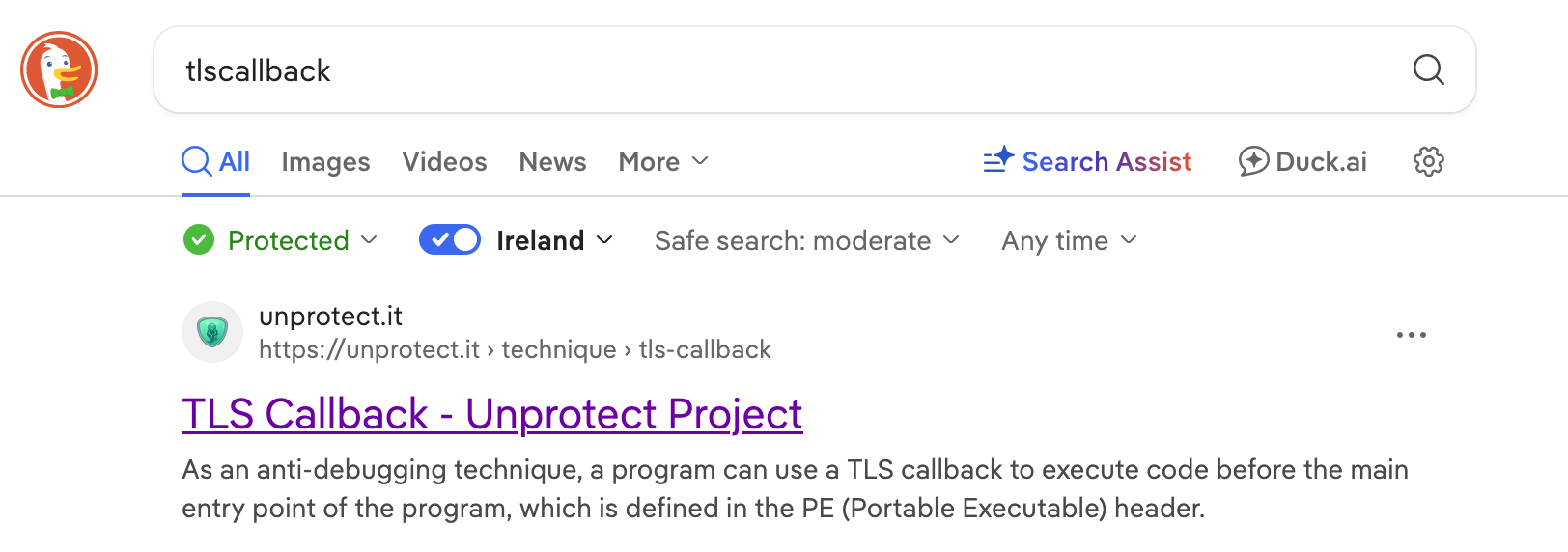Open the TLS Callback - Unprotect Project link
1568x552 pixels.
click(x=491, y=414)
